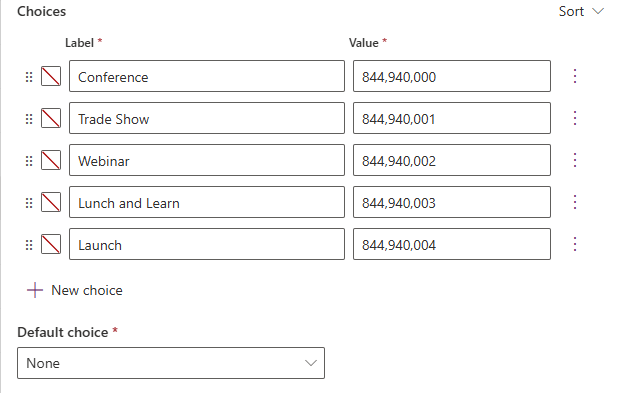Click the drag handle beside Launch
The image size is (623, 393).
[29, 245]
